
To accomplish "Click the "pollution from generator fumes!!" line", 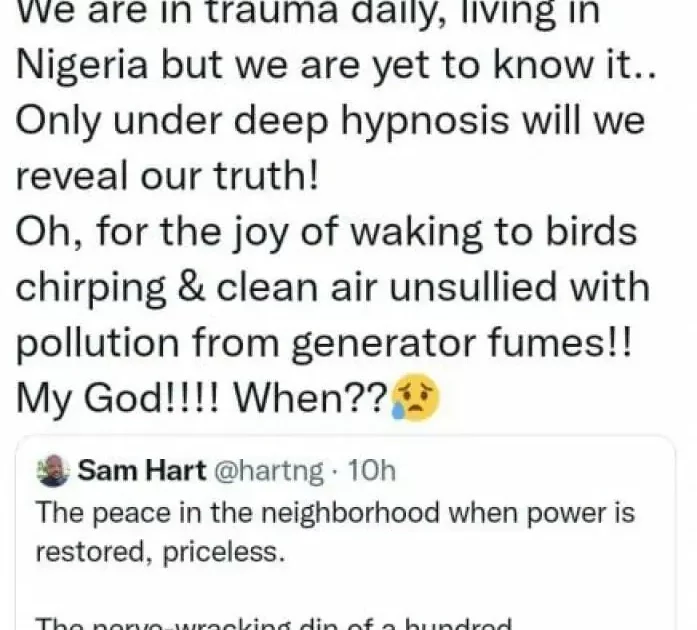I will coord(325,345).
